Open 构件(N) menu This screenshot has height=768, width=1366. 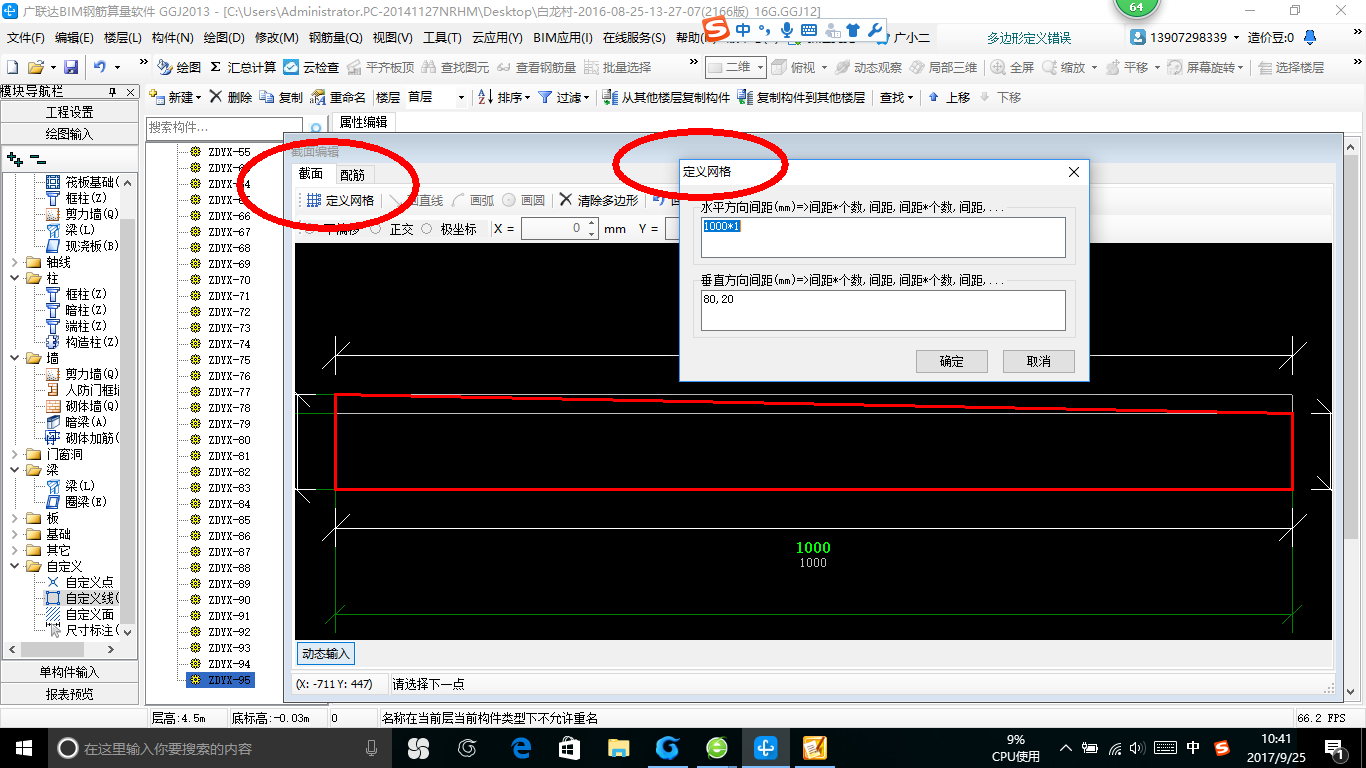[x=172, y=38]
